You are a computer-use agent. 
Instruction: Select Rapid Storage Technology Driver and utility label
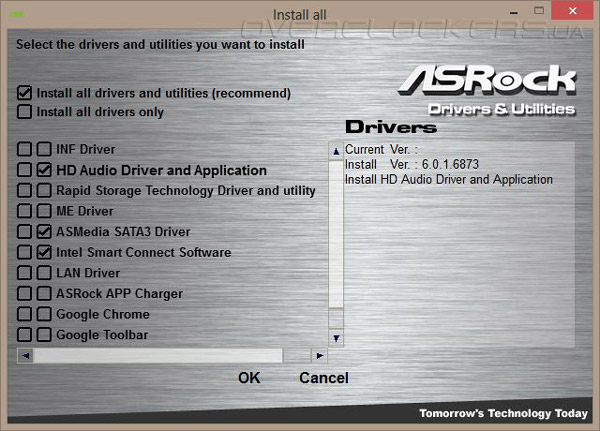tap(186, 191)
